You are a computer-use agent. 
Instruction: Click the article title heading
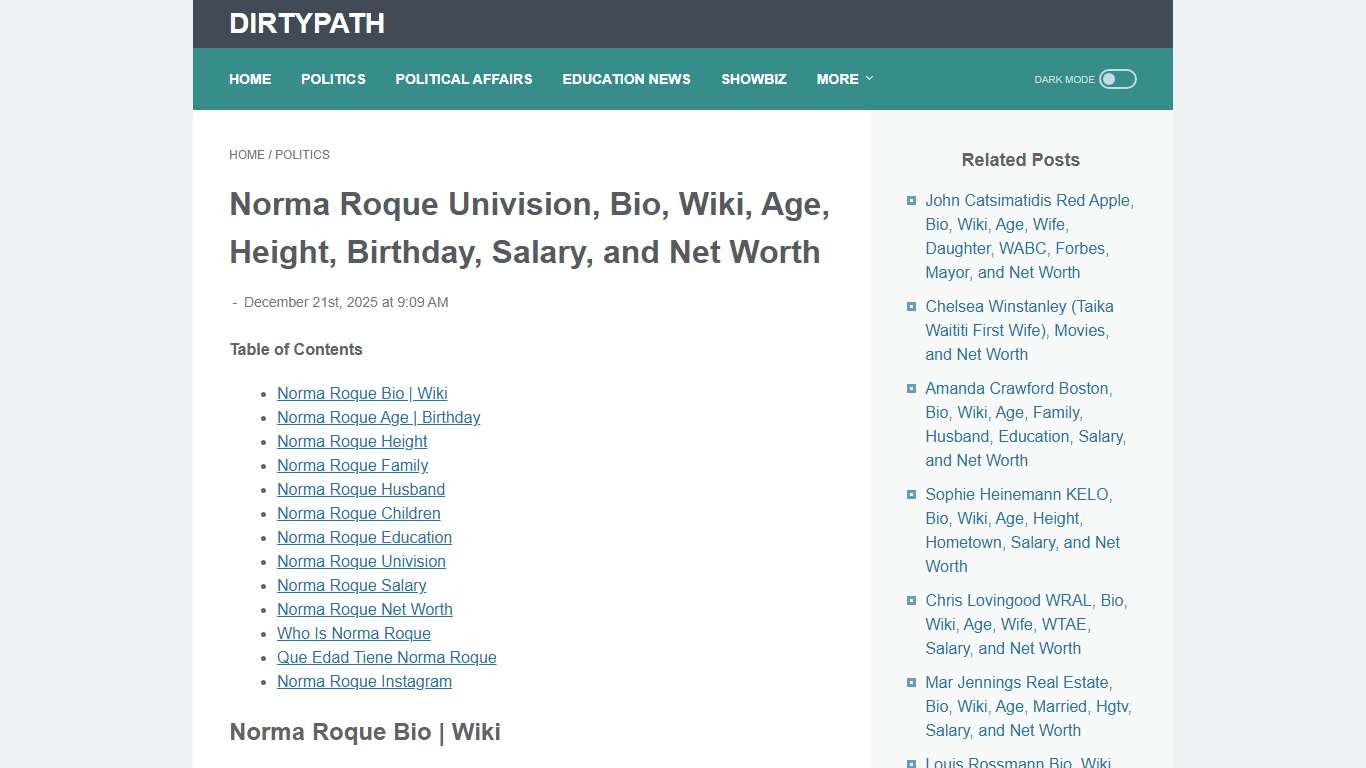[530, 228]
